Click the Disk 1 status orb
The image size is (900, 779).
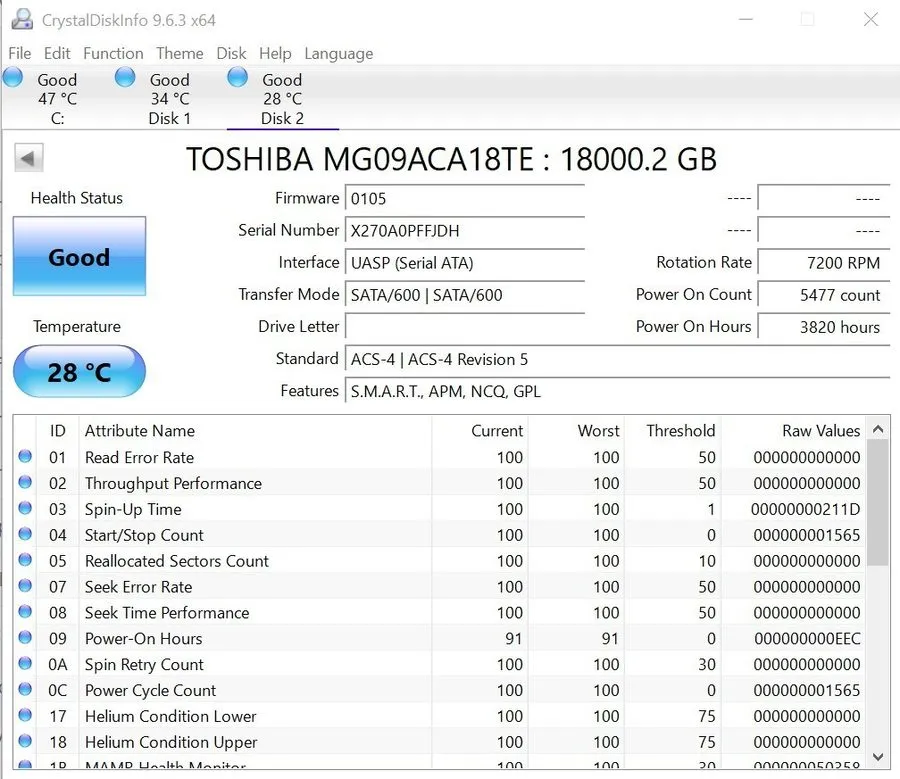point(125,77)
